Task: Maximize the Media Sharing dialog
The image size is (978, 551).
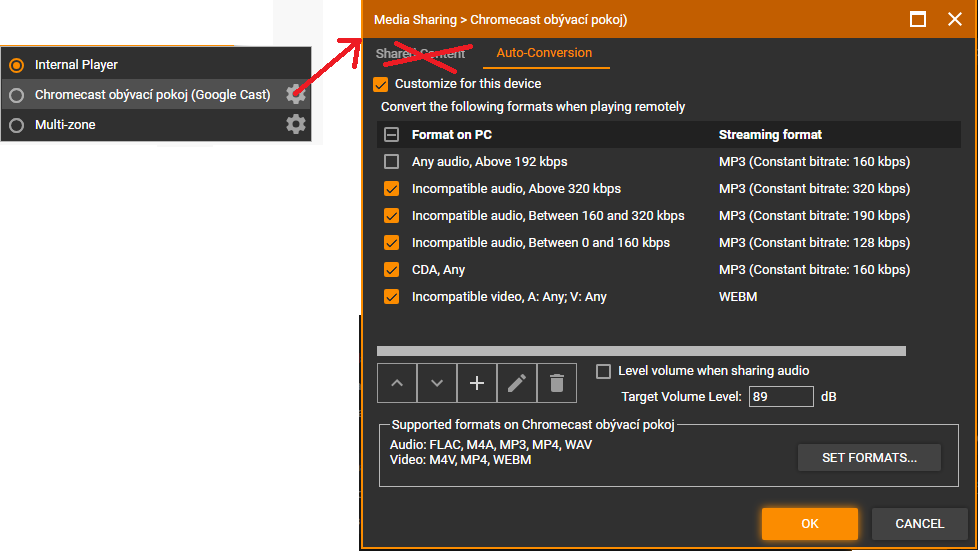Action: (917, 19)
